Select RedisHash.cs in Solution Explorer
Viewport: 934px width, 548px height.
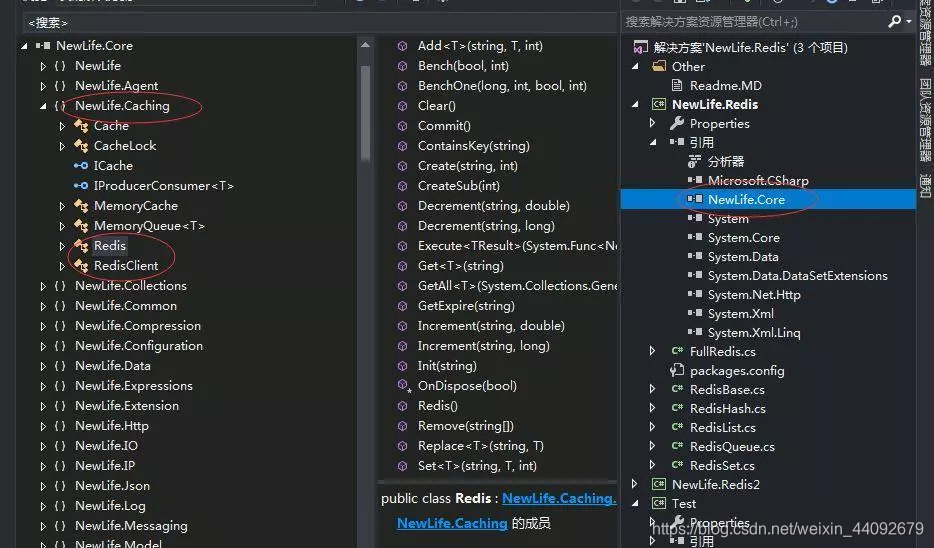727,409
